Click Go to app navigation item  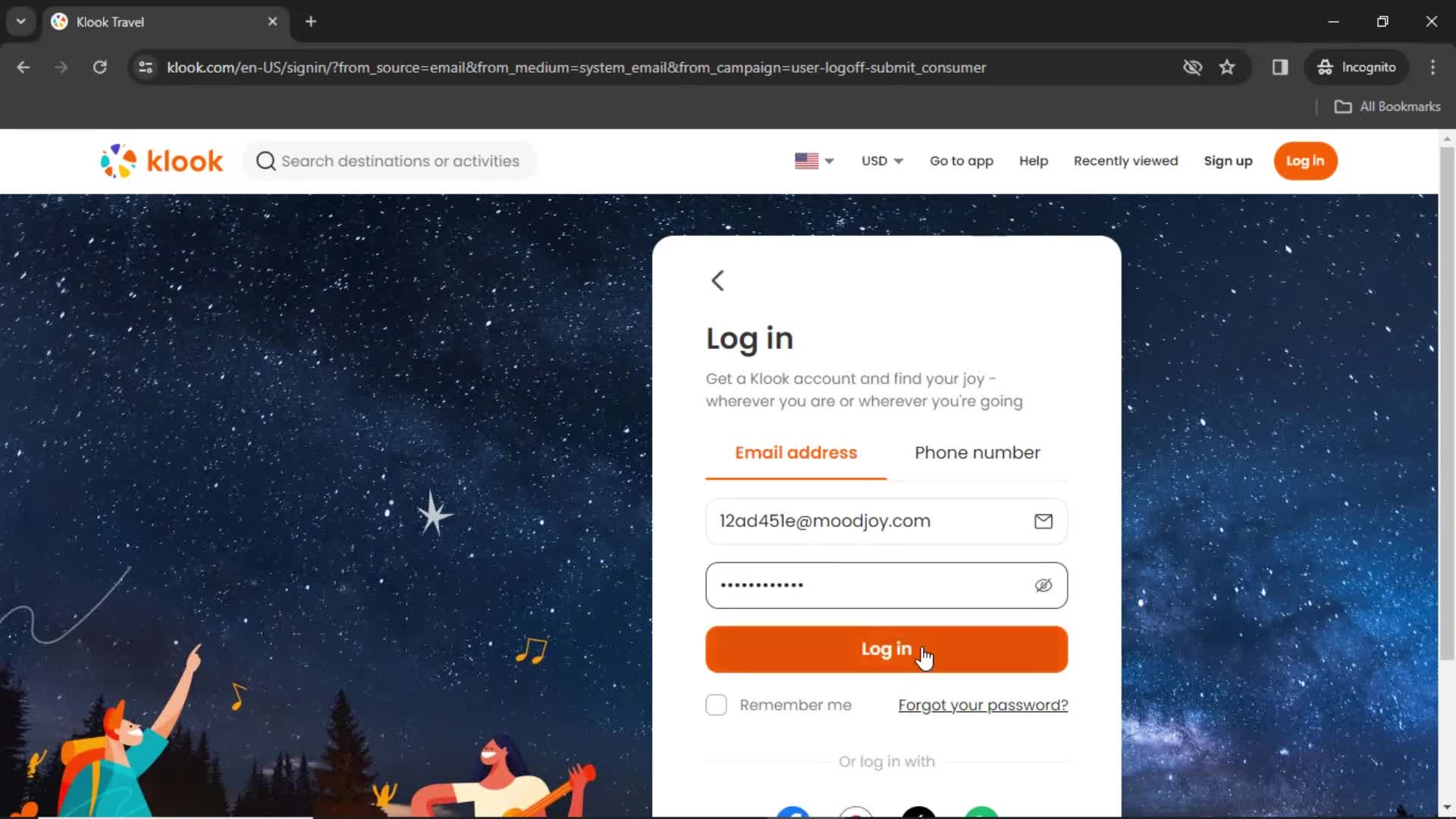pyautogui.click(x=961, y=161)
